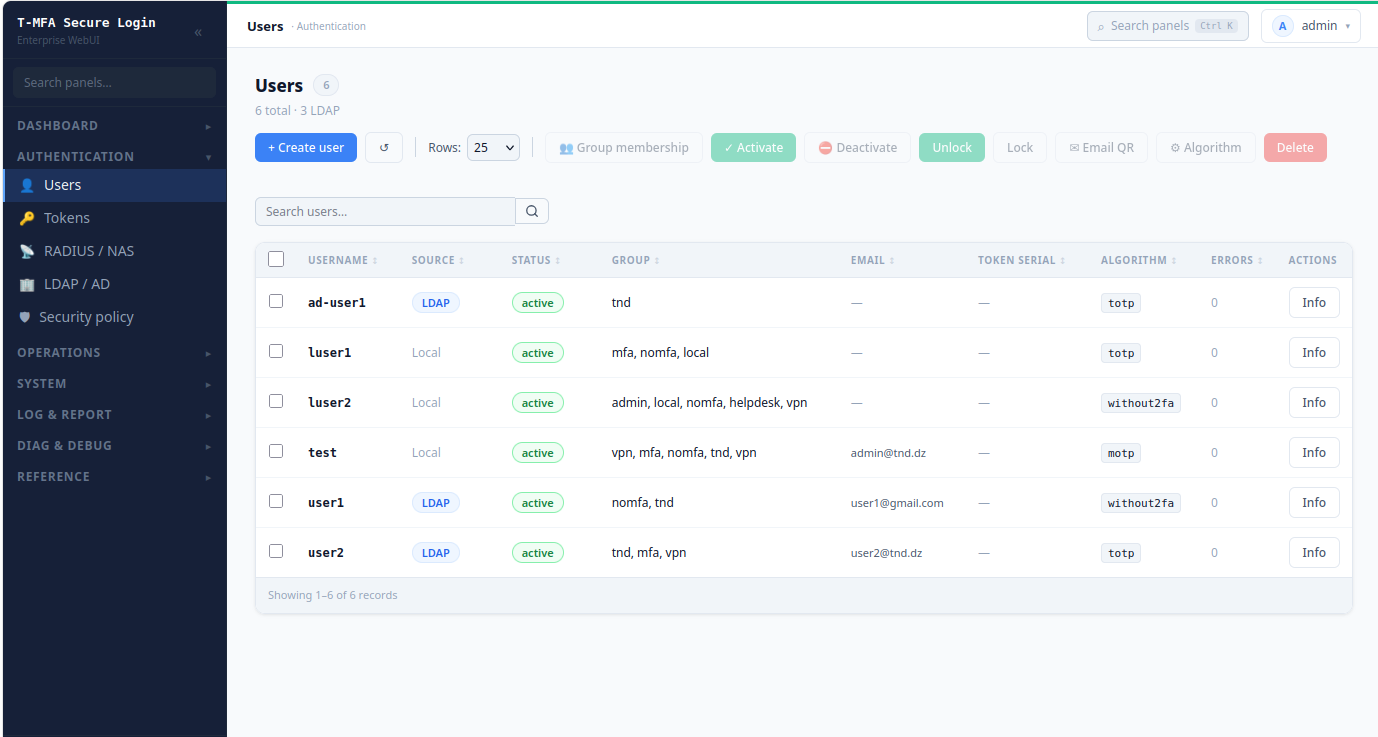Sort table by the Errors column arrows
Image resolution: width=1378 pixels, height=737 pixels.
pyautogui.click(x=1260, y=260)
